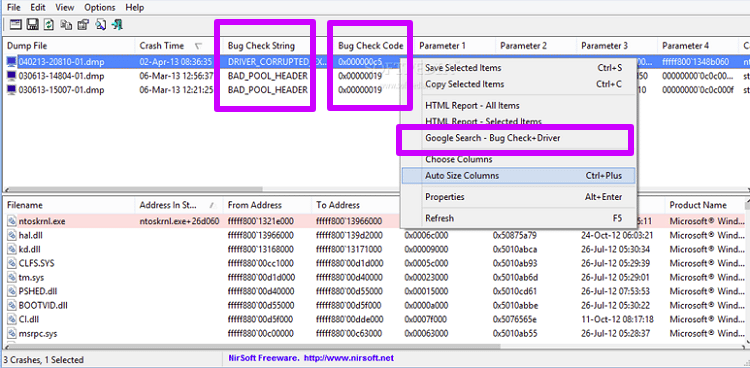Click the floppy disk Save toolbar icon
750x368 pixels.
[32, 24]
